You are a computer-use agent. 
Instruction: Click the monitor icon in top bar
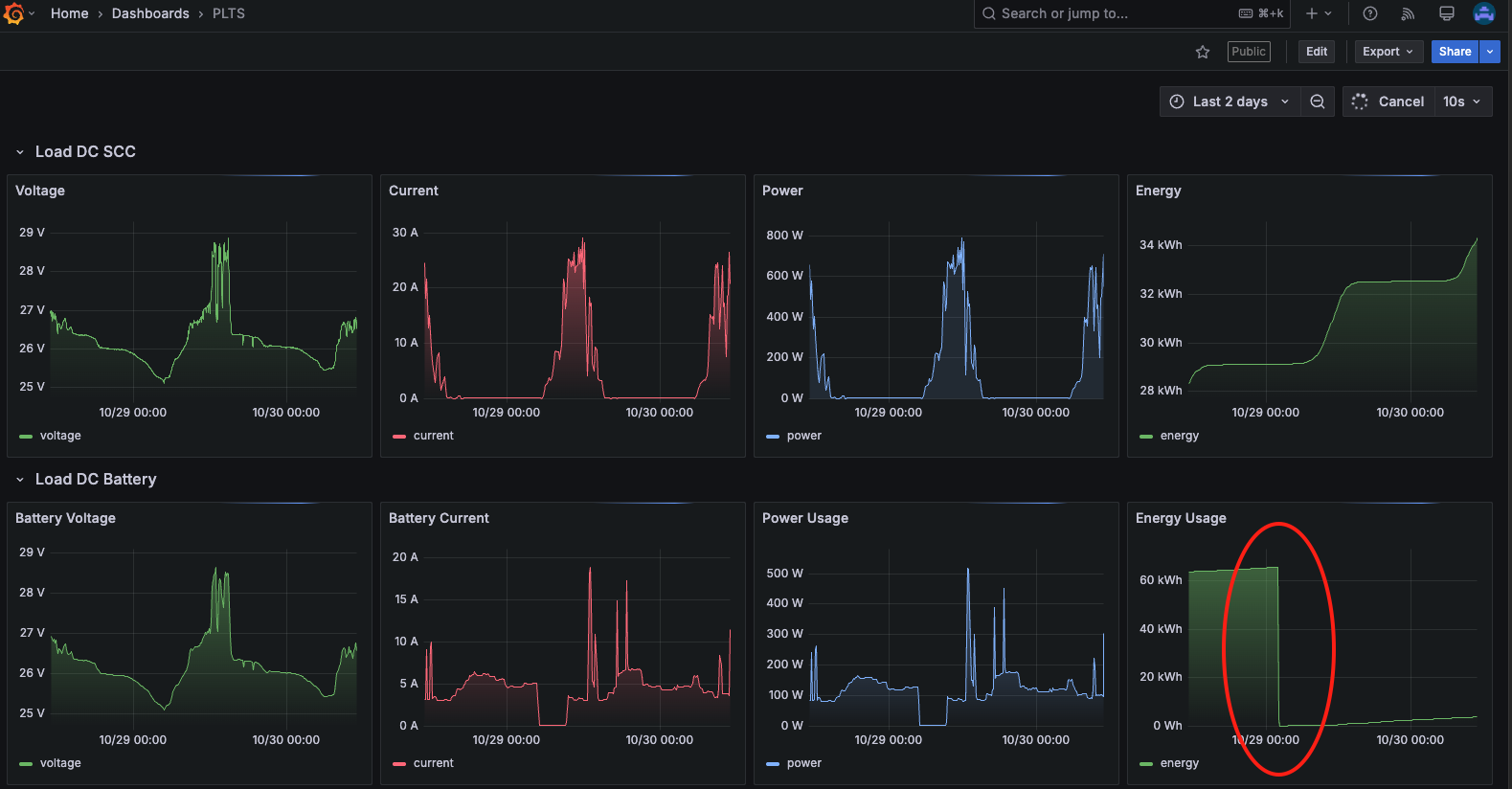tap(1446, 13)
